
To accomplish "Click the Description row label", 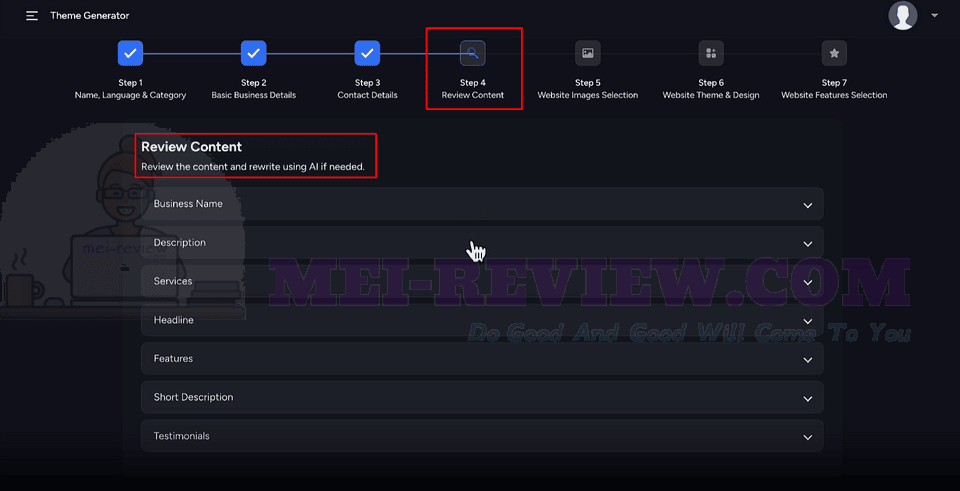I will pyautogui.click(x=179, y=242).
